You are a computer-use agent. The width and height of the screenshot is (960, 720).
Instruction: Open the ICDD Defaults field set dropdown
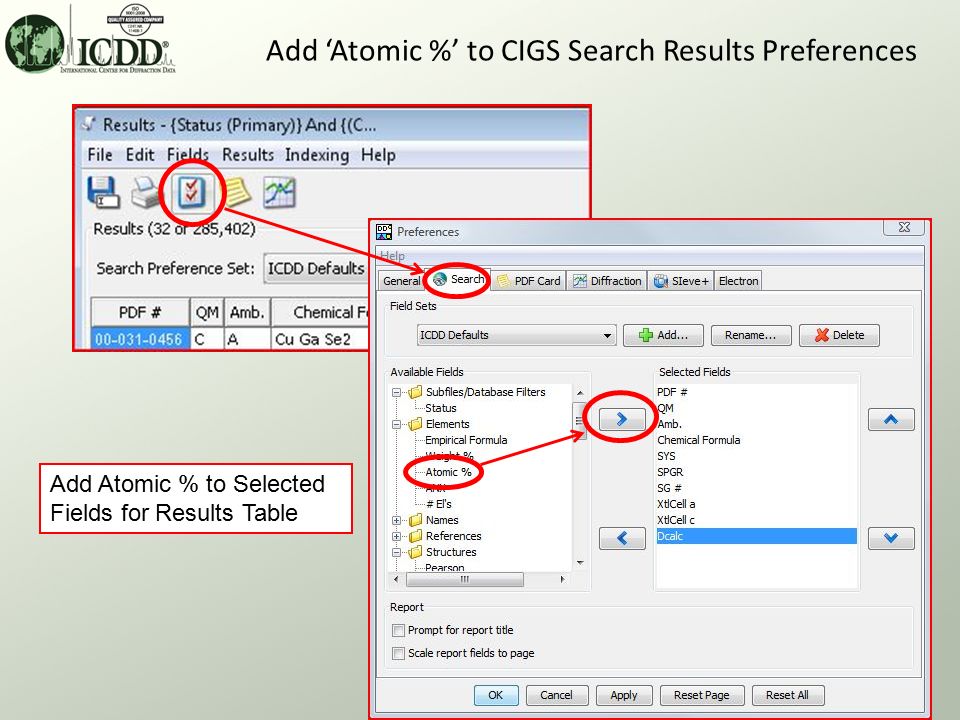[517, 335]
